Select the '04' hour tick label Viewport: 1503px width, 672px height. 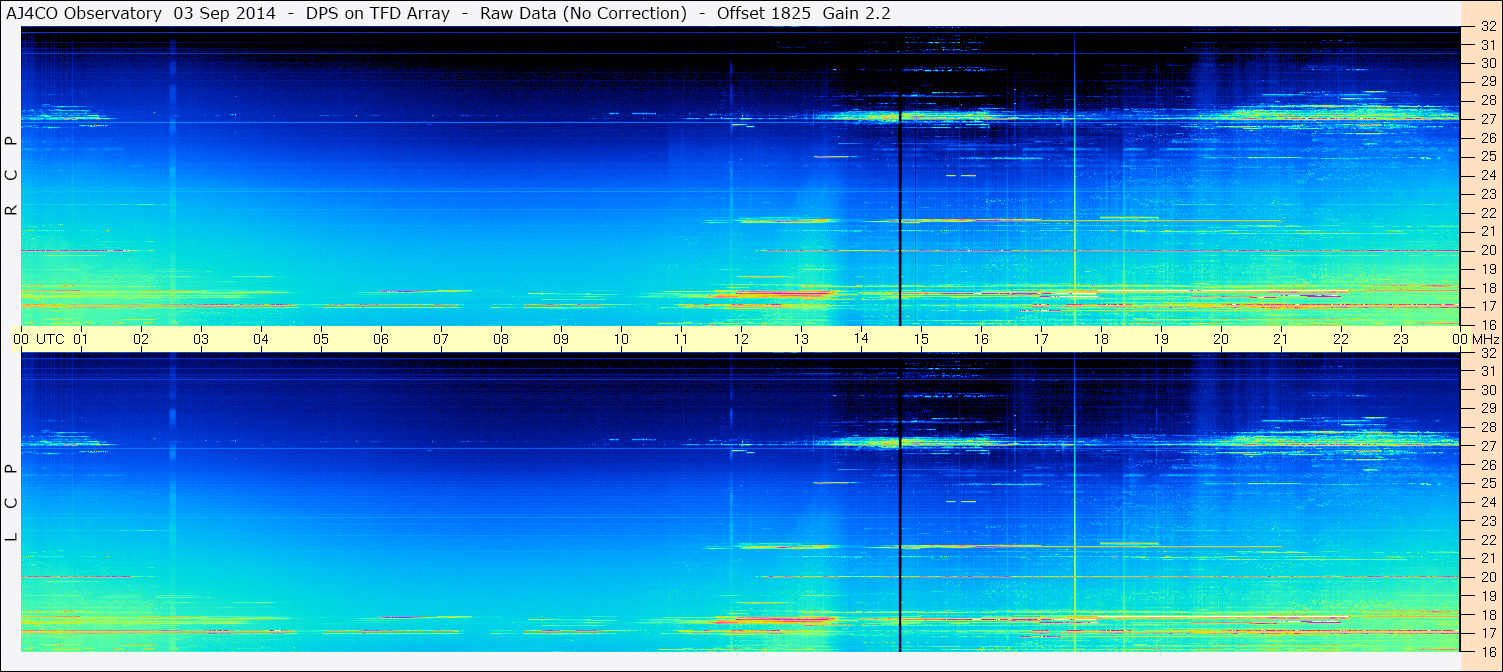coord(261,340)
